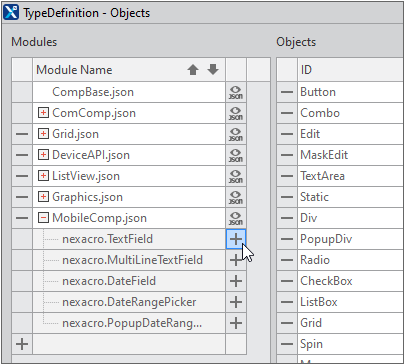Add nexacro.TextField object with plus icon
Image resolution: width=404 pixels, height=364 pixels.
click(236, 239)
